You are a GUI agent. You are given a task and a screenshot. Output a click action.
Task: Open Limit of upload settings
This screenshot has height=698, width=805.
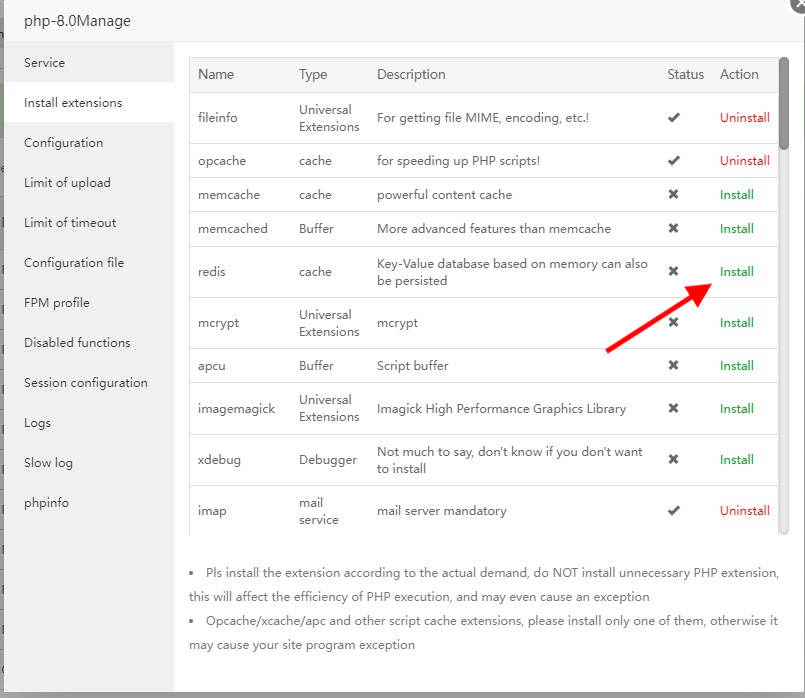pos(67,183)
